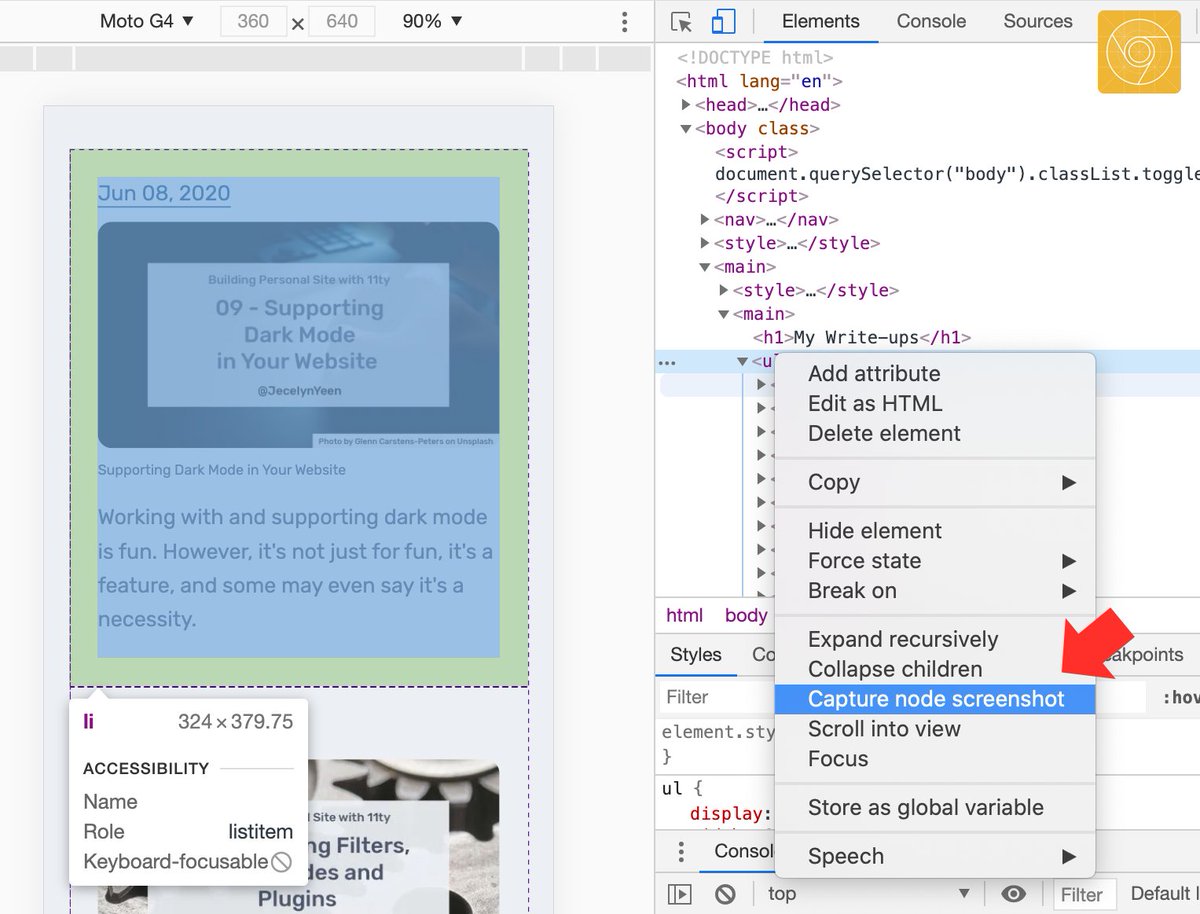Screen dimensions: 1200x914
Task: Toggle console sidebar icon
Action: [x=680, y=894]
